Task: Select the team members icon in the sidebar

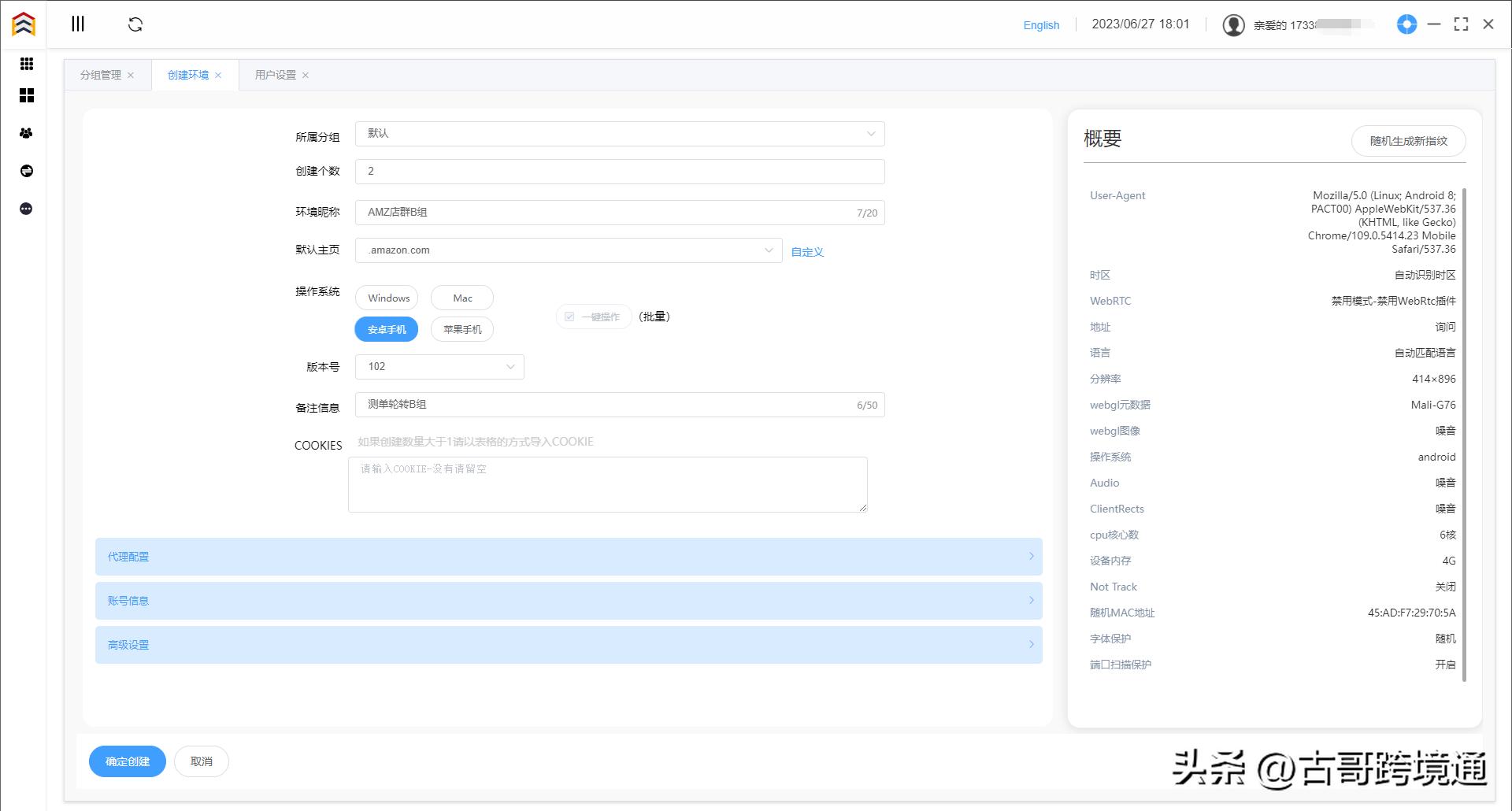Action: [x=26, y=133]
